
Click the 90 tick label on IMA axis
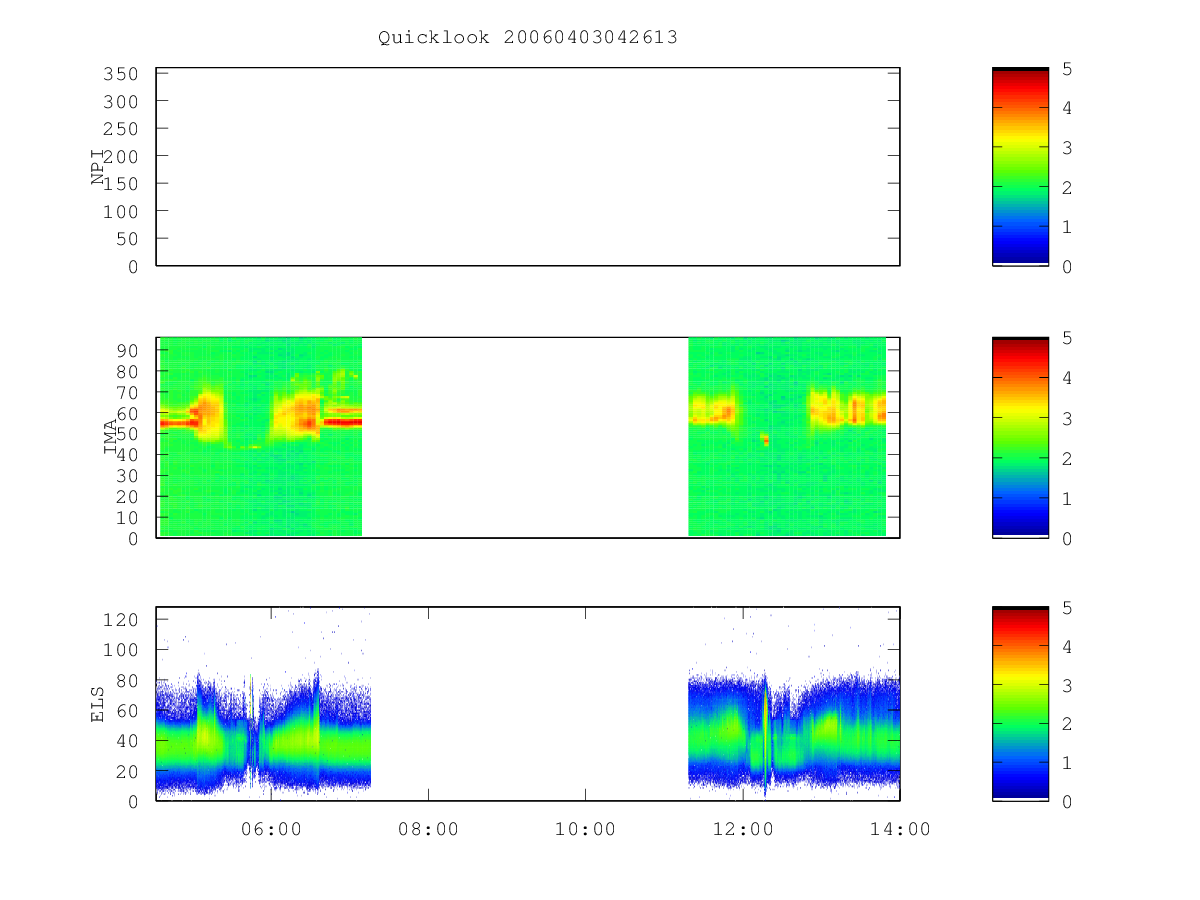click(126, 350)
